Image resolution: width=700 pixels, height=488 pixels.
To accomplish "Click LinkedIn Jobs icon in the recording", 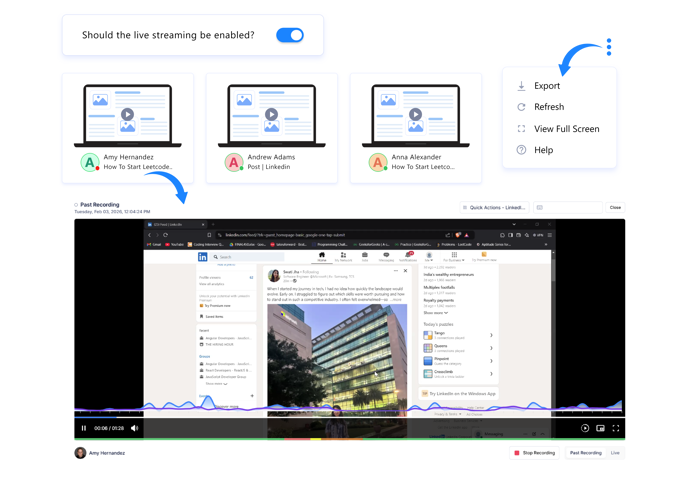I will (x=365, y=257).
